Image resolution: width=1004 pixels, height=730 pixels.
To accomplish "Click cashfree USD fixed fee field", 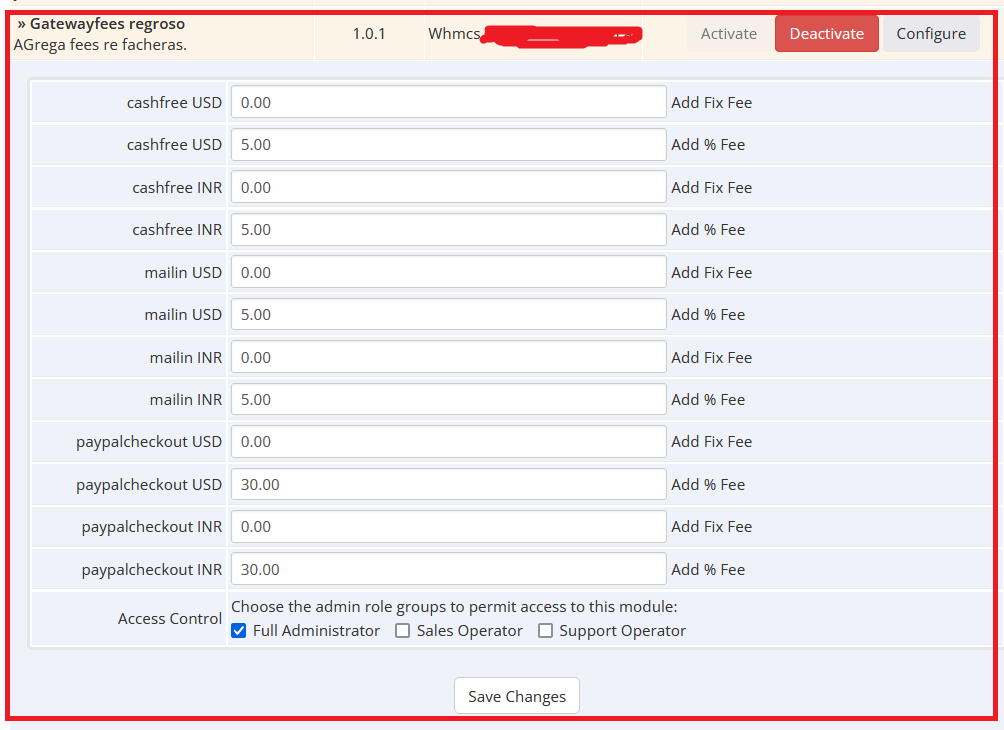I will (448, 102).
